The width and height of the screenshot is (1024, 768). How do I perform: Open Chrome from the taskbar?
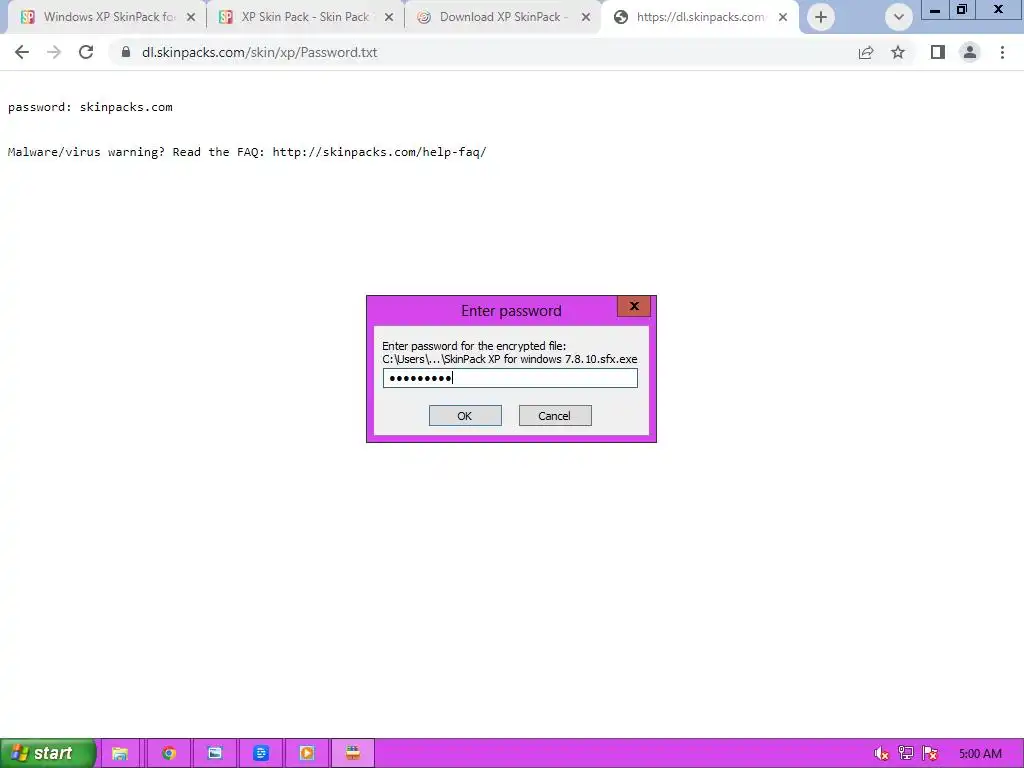(x=168, y=753)
